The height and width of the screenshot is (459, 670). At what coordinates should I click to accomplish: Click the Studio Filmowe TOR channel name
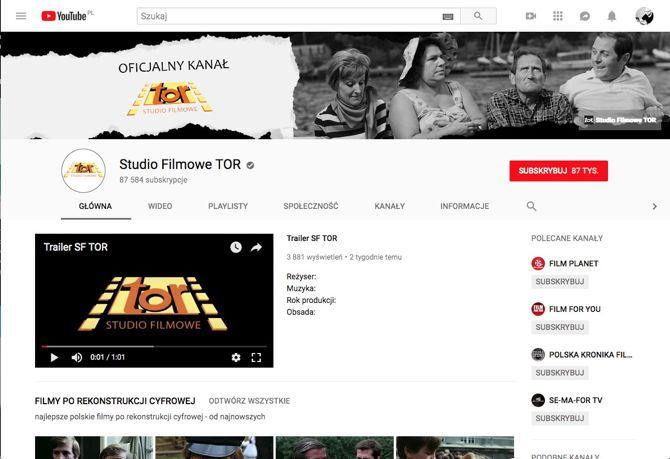[x=180, y=165]
